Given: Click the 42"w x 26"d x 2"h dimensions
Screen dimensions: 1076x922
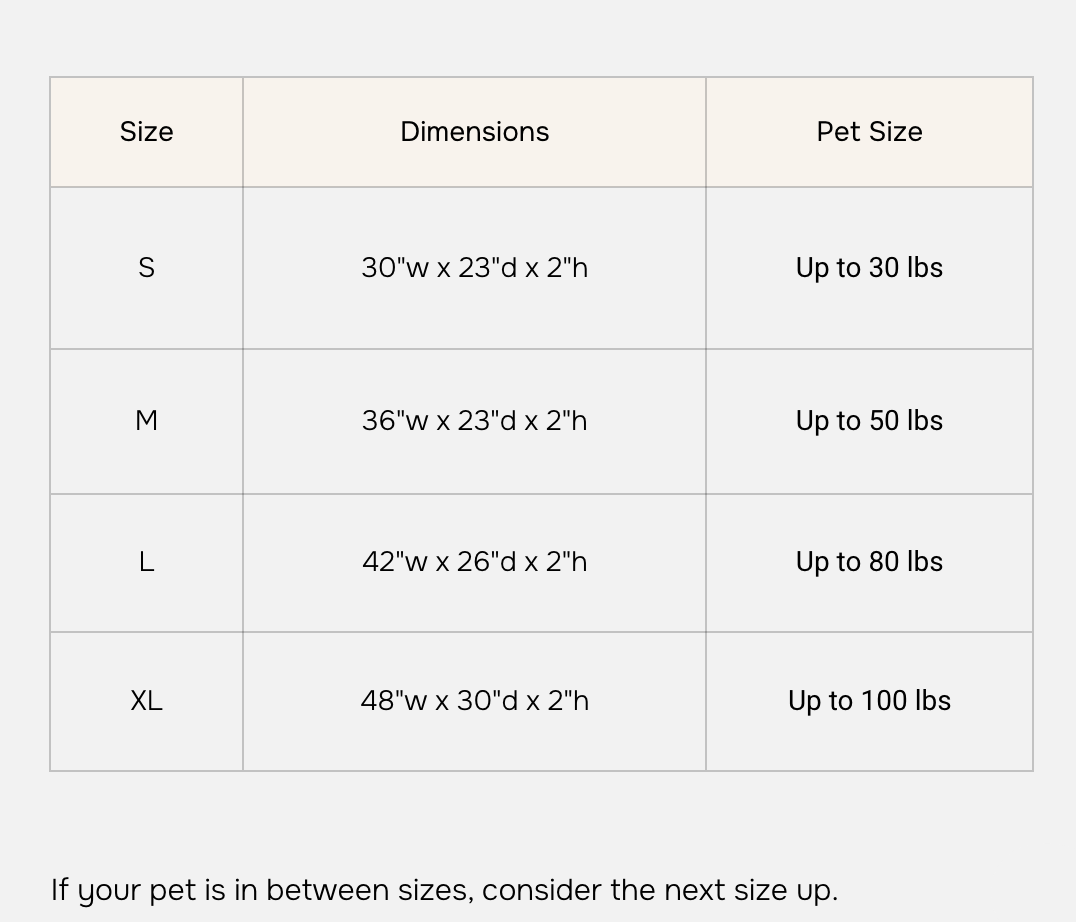Looking at the screenshot, I should 474,562.
